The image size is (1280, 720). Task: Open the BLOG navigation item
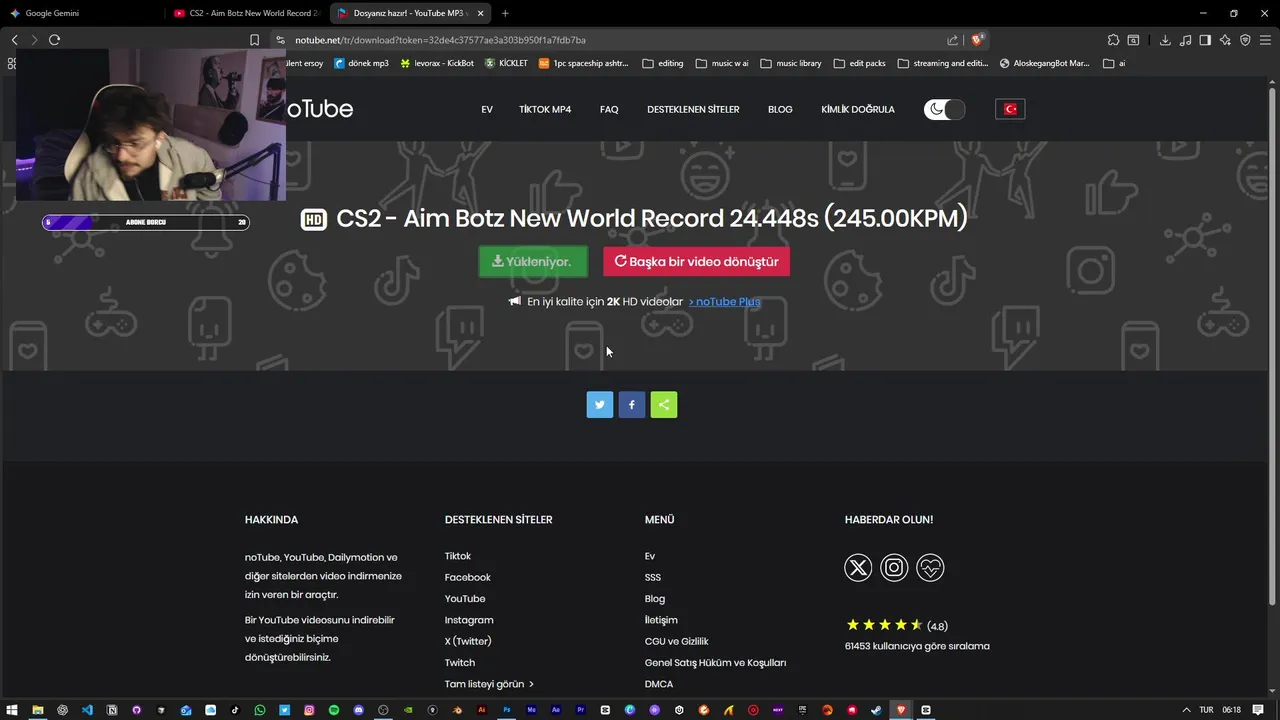coord(780,109)
